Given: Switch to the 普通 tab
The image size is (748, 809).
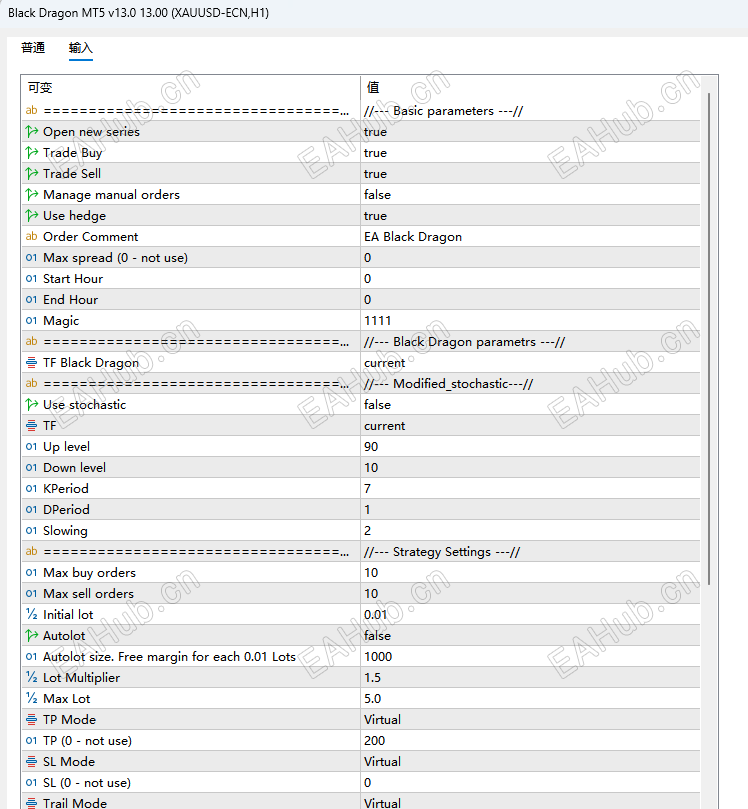Looking at the screenshot, I should pyautogui.click(x=33, y=48).
